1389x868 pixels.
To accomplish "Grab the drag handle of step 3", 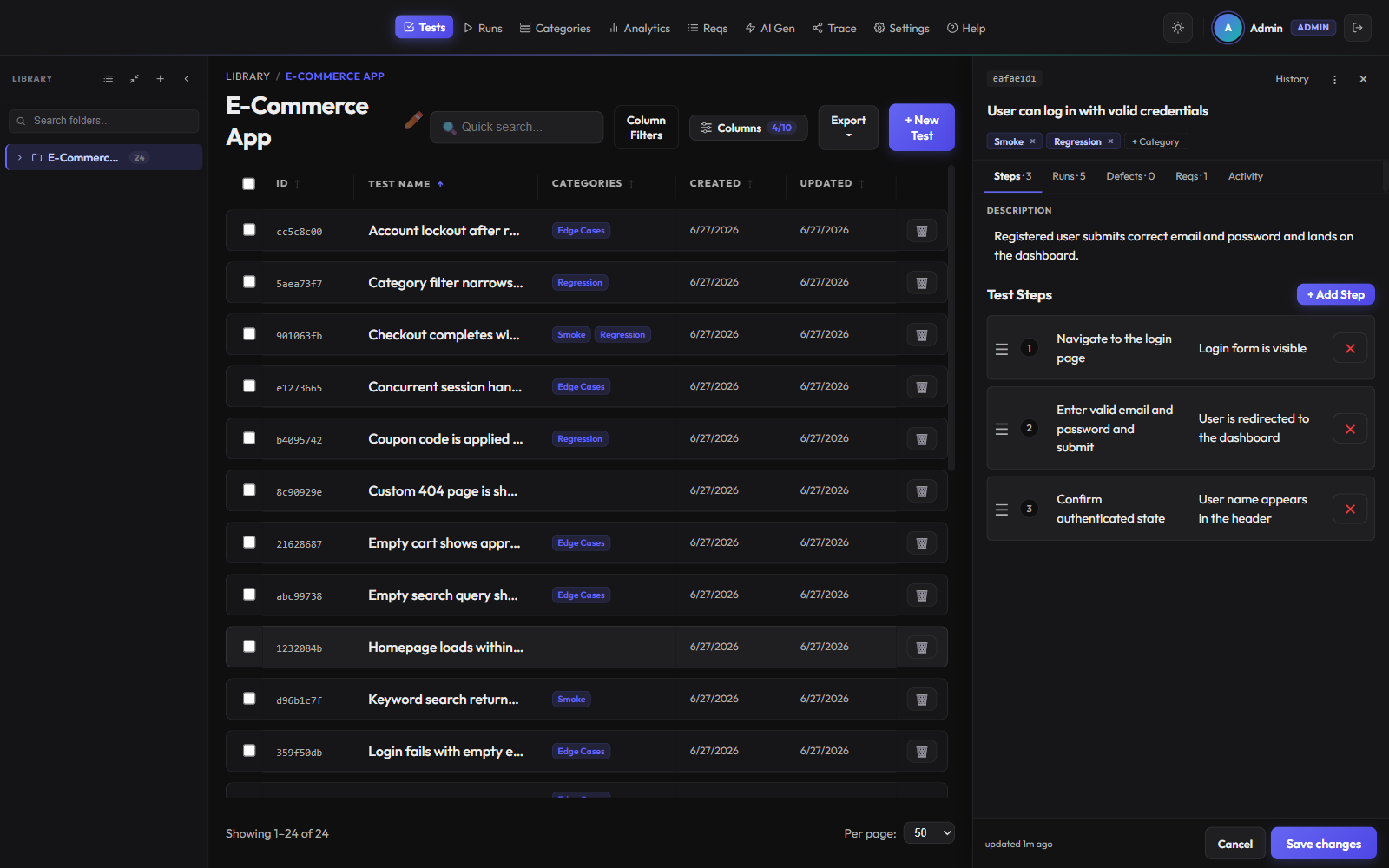I will point(1002,510).
